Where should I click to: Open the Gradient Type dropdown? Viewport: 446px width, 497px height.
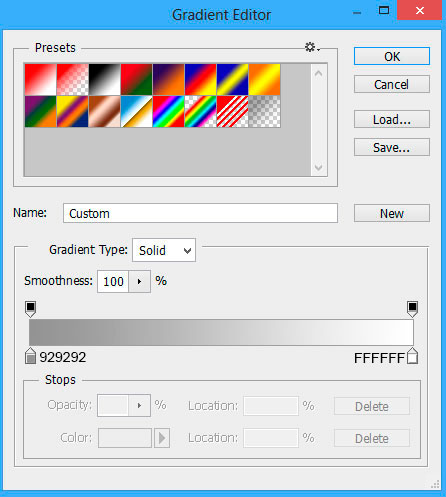tap(164, 250)
